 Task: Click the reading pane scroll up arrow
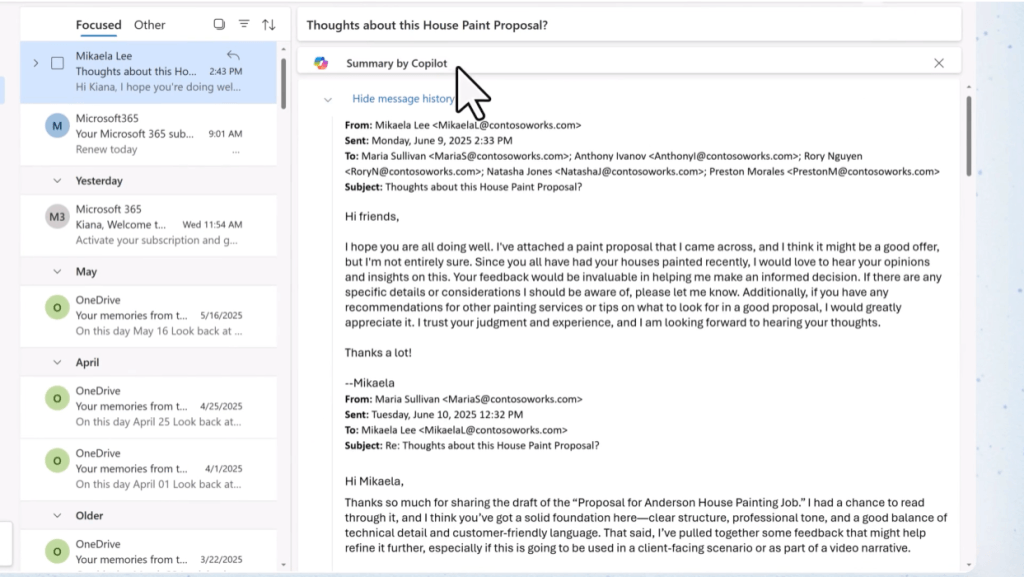pos(968,87)
